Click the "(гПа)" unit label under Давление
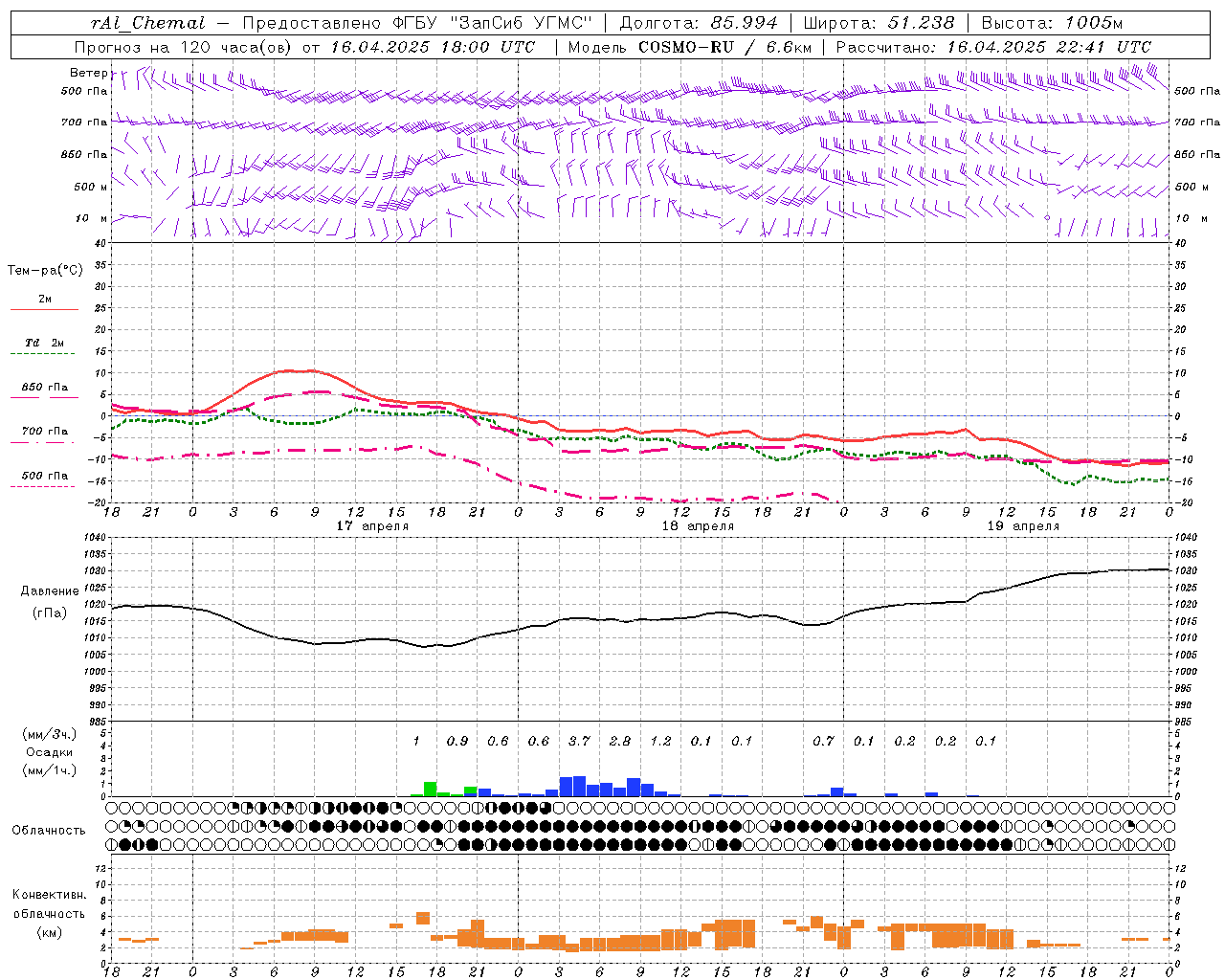Screen dimensions: 1225x980 50,613
